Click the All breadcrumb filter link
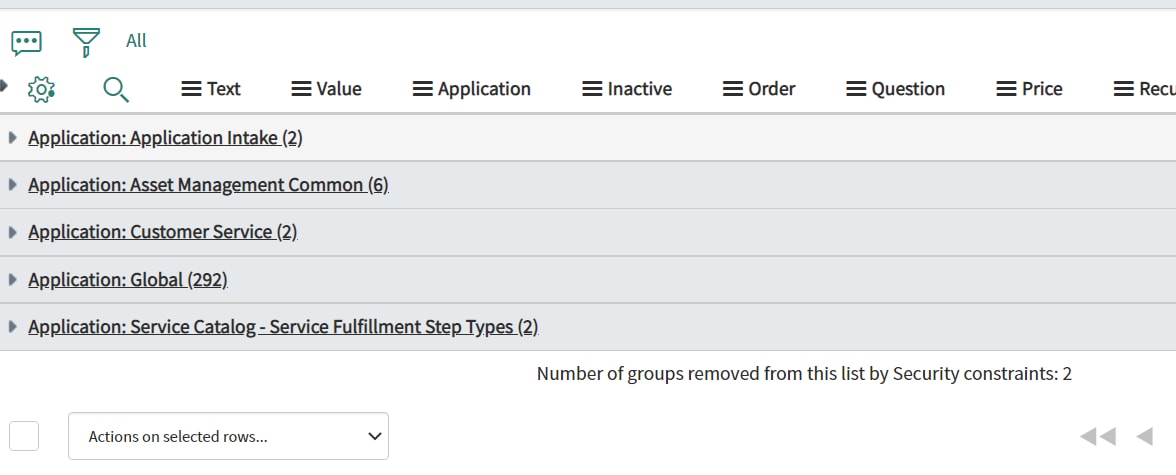This screenshot has width=1176, height=475. click(136, 41)
